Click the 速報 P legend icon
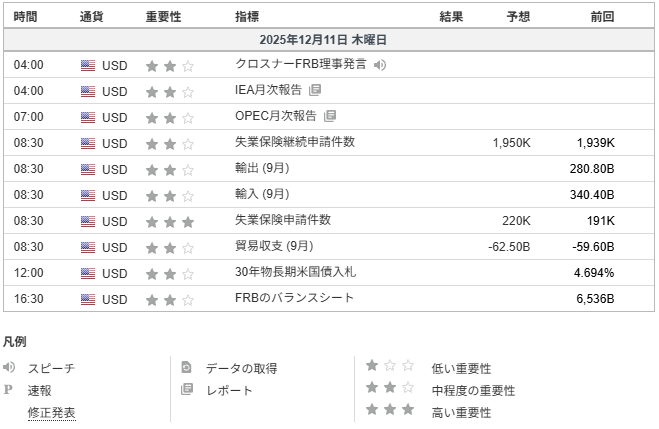This screenshot has width=659, height=429. (9, 390)
